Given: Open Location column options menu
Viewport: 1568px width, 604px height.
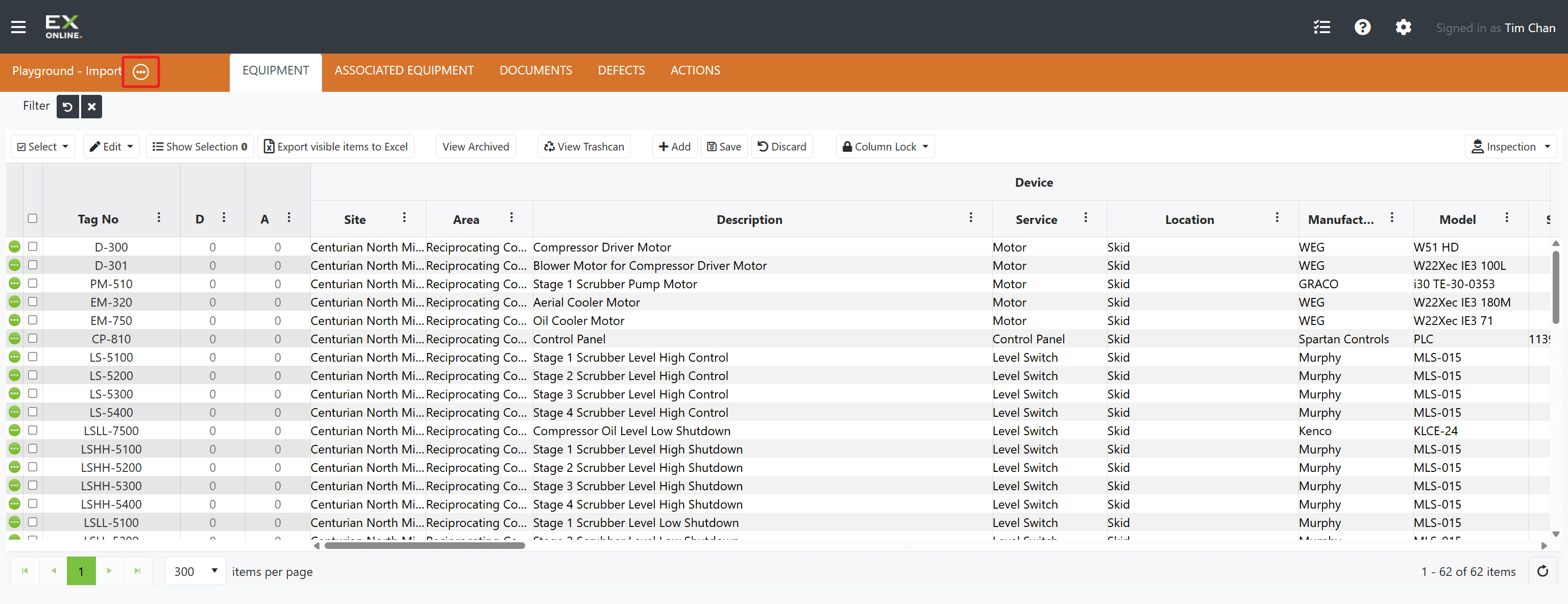Looking at the screenshot, I should click(1277, 218).
